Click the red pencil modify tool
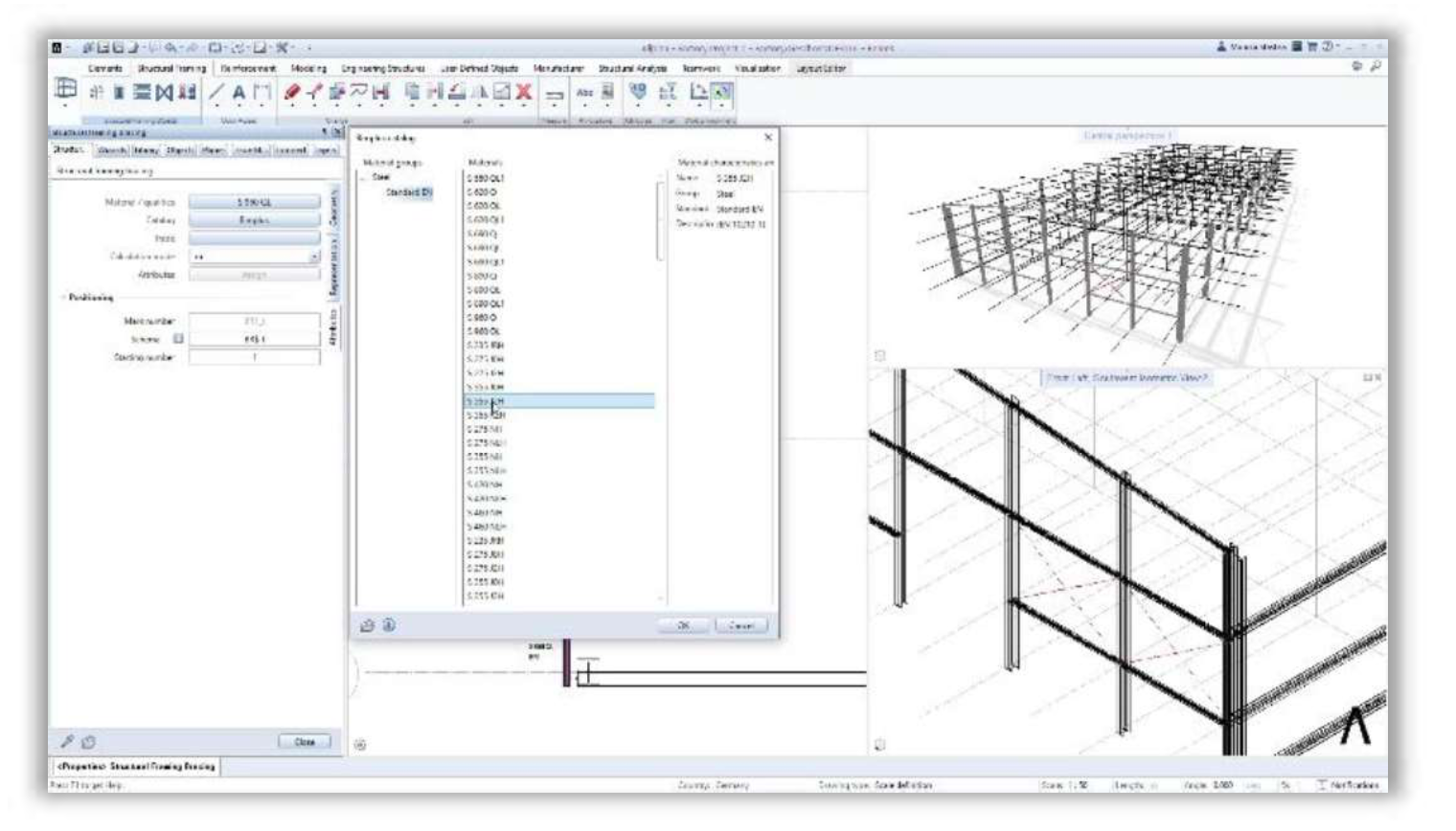This screenshot has height=831, width=1456. coord(292,92)
